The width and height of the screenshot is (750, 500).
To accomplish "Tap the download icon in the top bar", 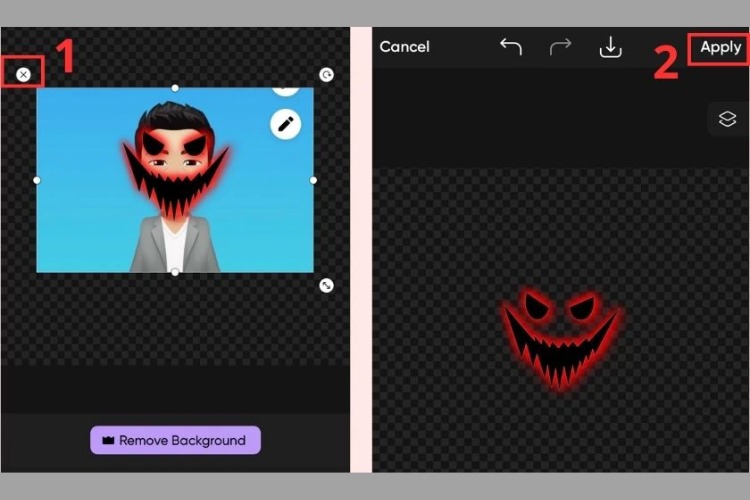I will click(610, 47).
